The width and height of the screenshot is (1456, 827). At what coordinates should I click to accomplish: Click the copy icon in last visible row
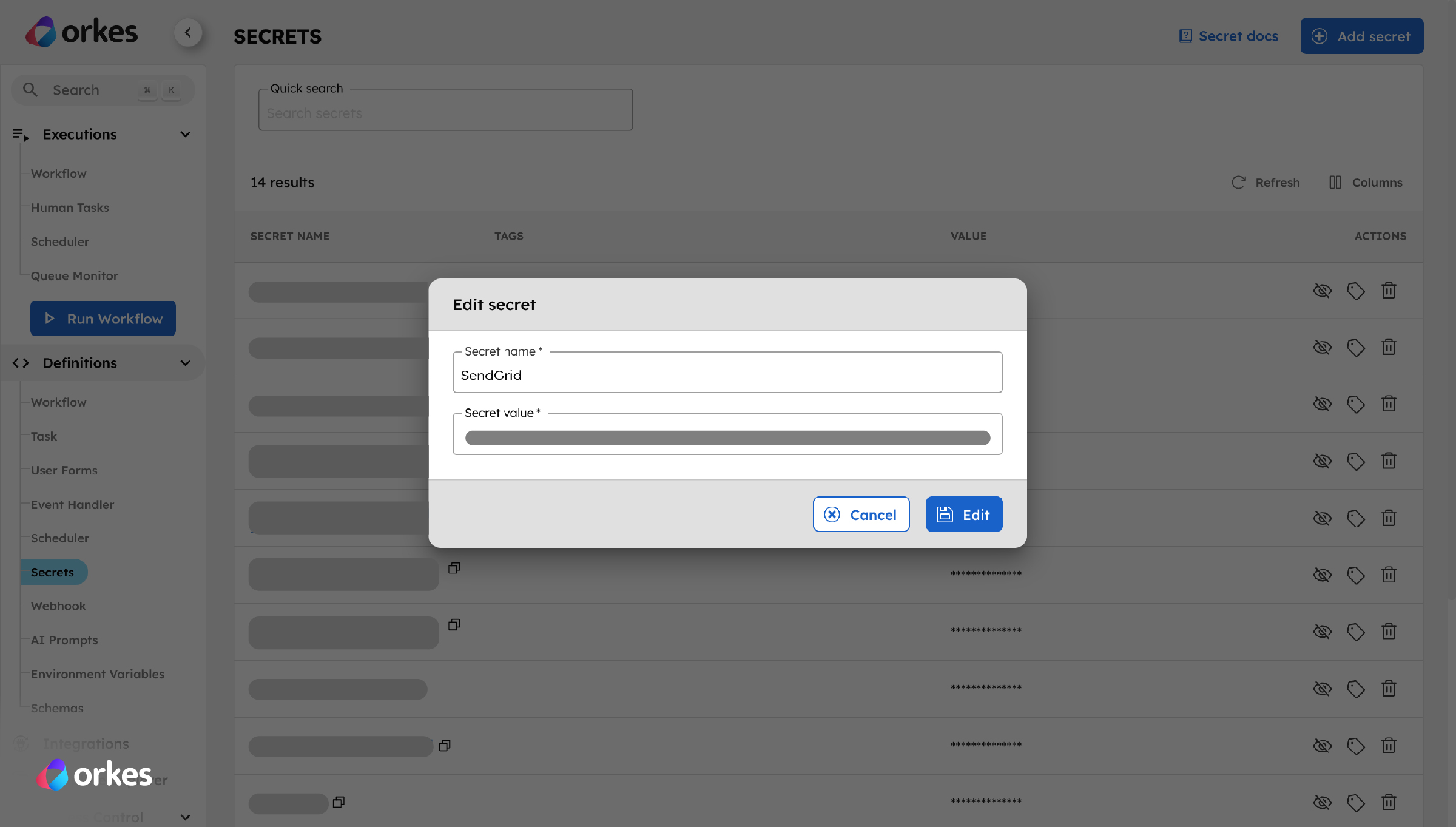(x=339, y=802)
